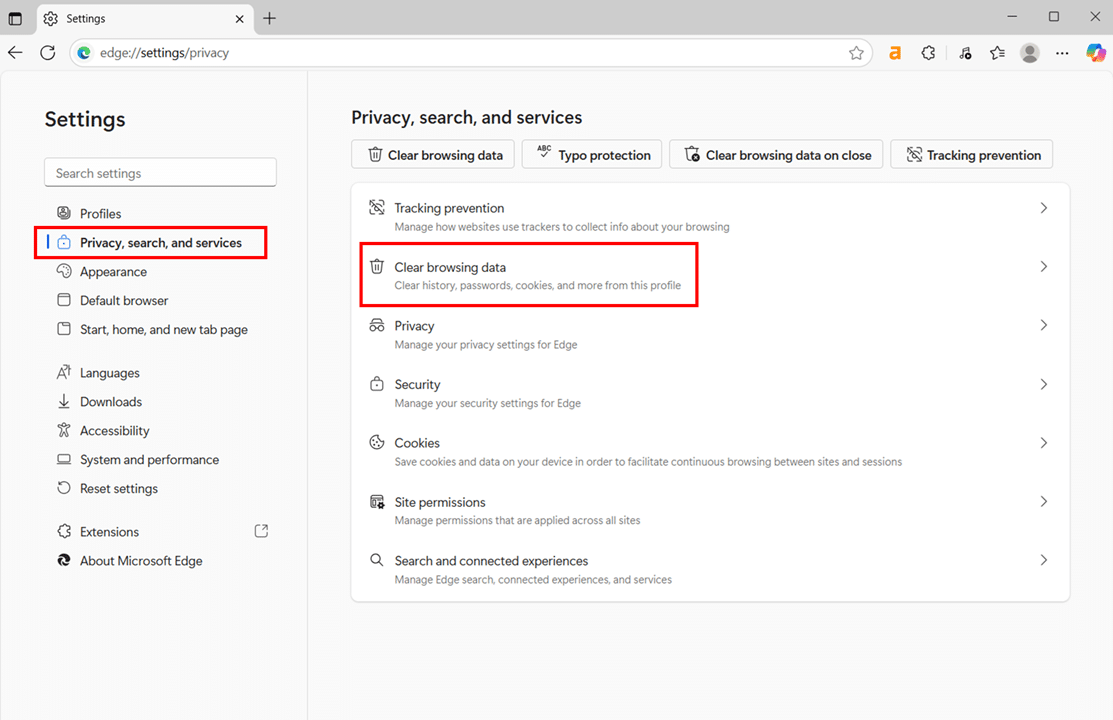The width and height of the screenshot is (1113, 720).
Task: Expand the Cookies settings row
Action: coord(710,442)
